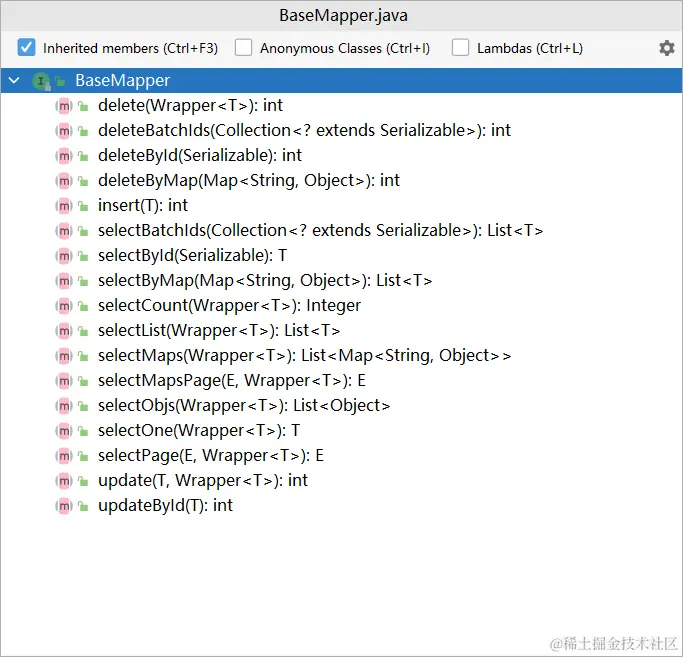Click method icon beside selectList
This screenshot has height=657, width=683.
pos(64,331)
